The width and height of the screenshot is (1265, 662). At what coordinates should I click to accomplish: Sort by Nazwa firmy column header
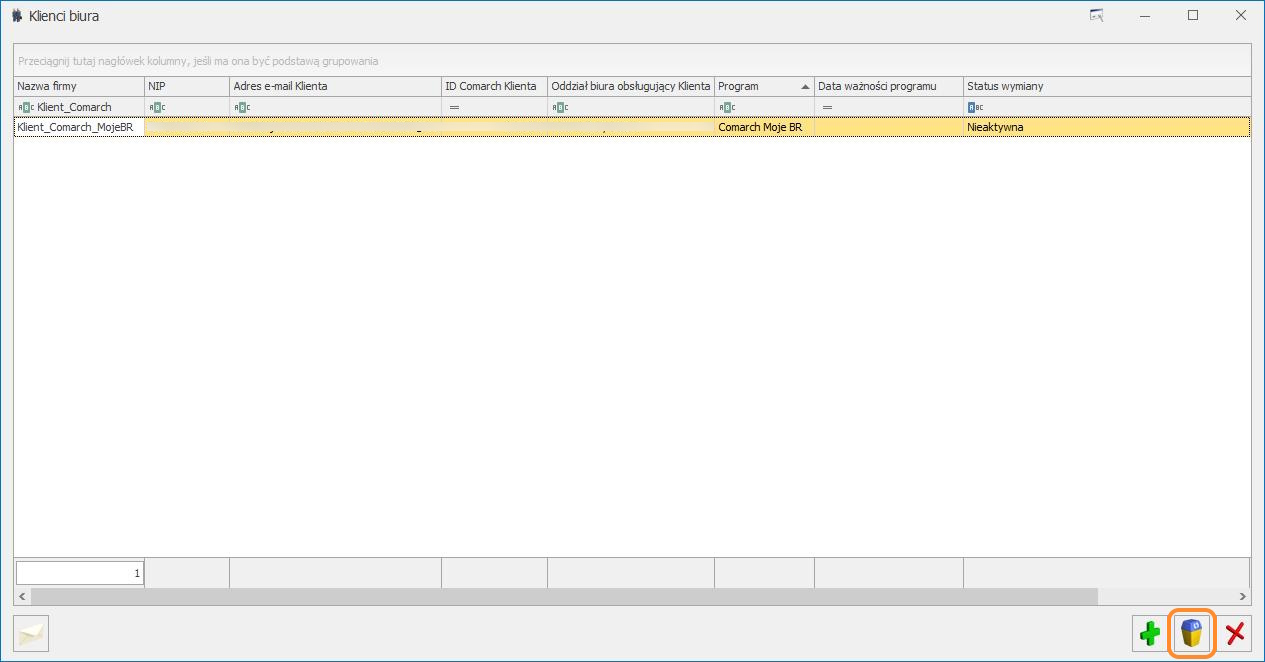pyautogui.click(x=79, y=87)
